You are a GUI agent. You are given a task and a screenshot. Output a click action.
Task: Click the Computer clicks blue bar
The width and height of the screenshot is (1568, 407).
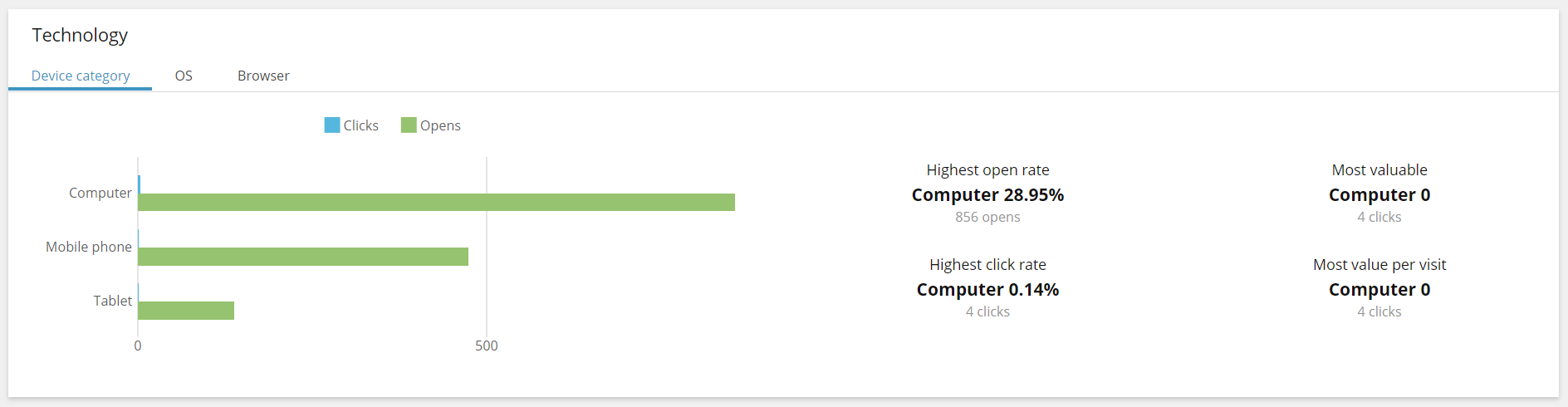[140, 184]
